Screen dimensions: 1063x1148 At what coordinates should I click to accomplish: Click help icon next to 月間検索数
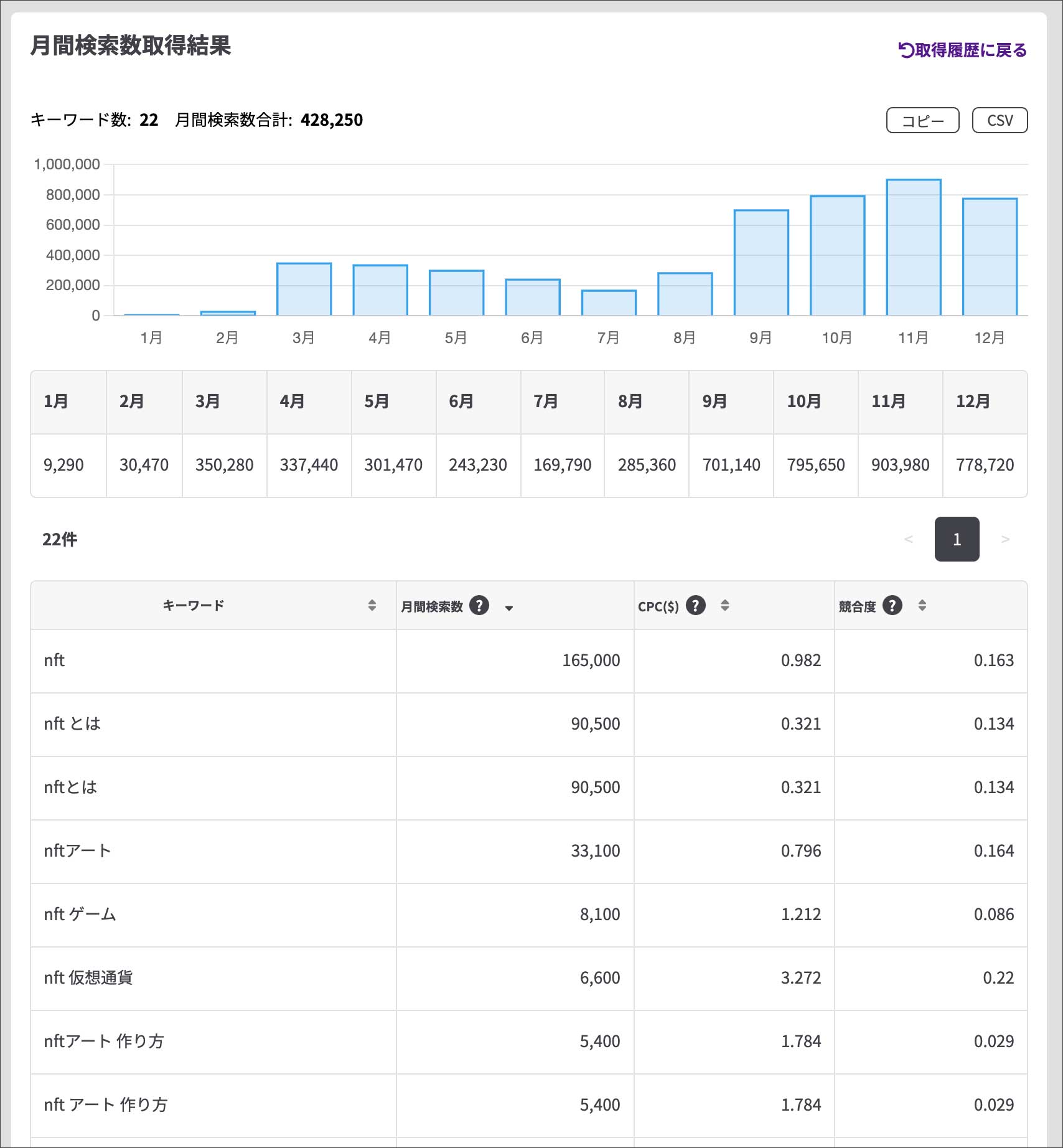pos(479,605)
